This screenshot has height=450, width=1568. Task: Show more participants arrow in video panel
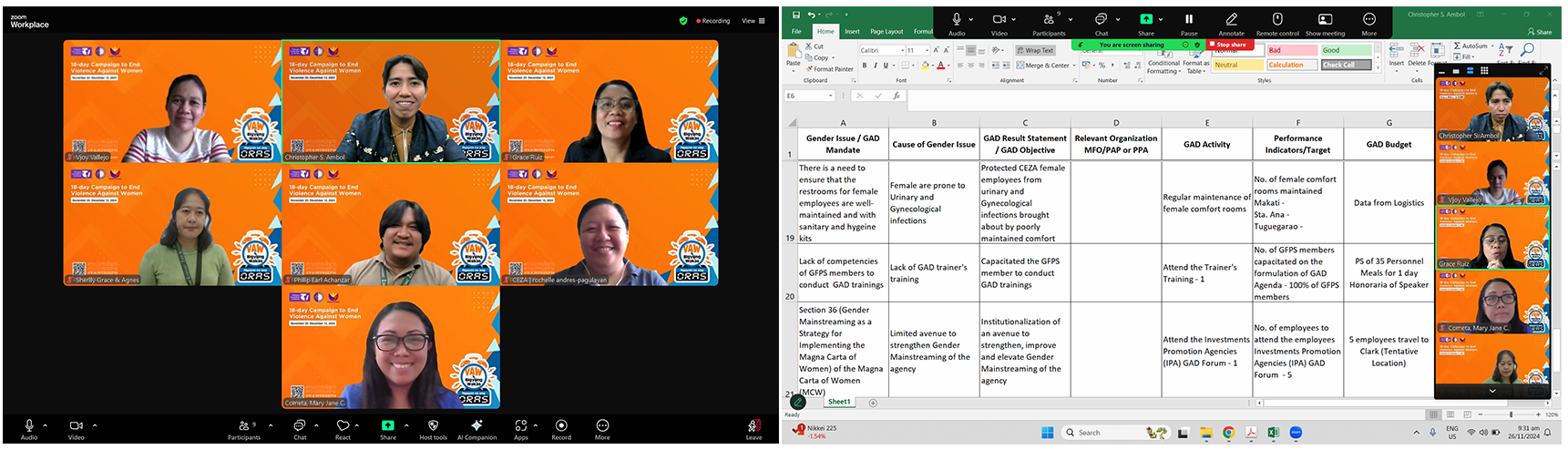(1492, 391)
